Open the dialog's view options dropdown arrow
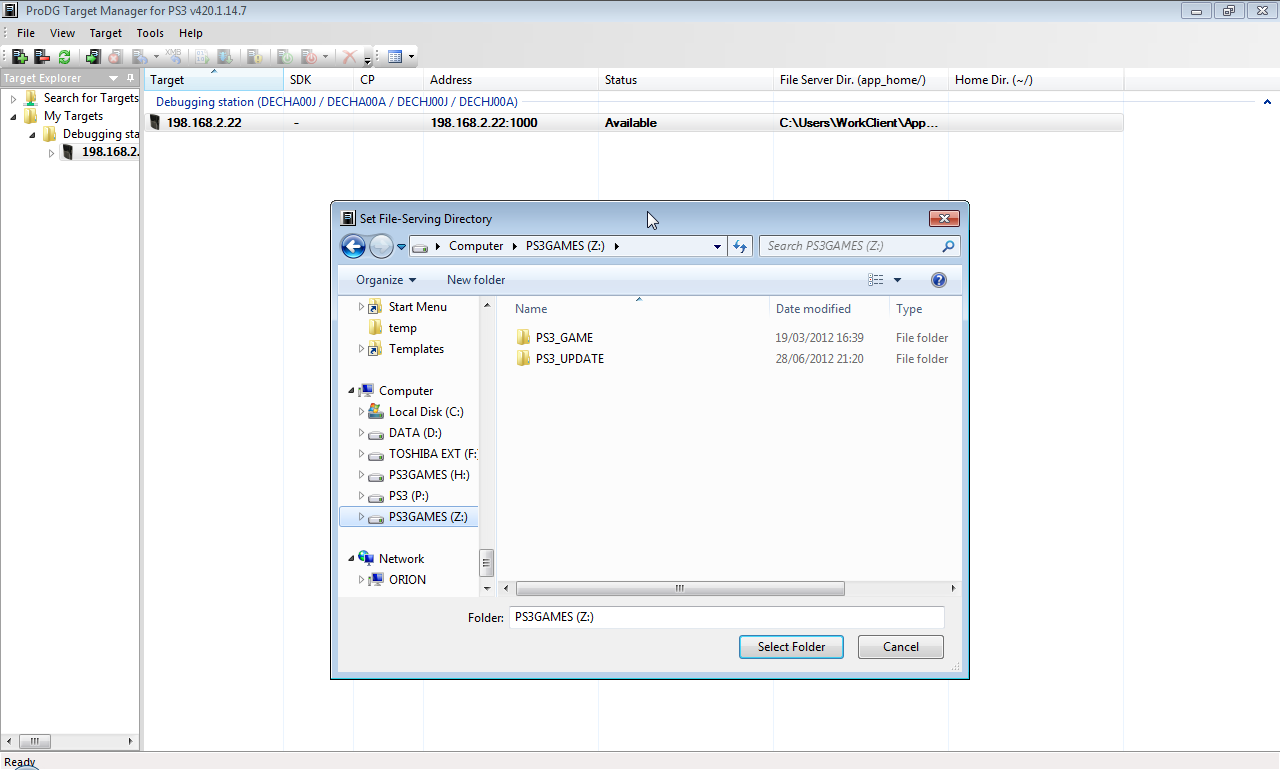This screenshot has height=770, width=1280. pos(897,280)
